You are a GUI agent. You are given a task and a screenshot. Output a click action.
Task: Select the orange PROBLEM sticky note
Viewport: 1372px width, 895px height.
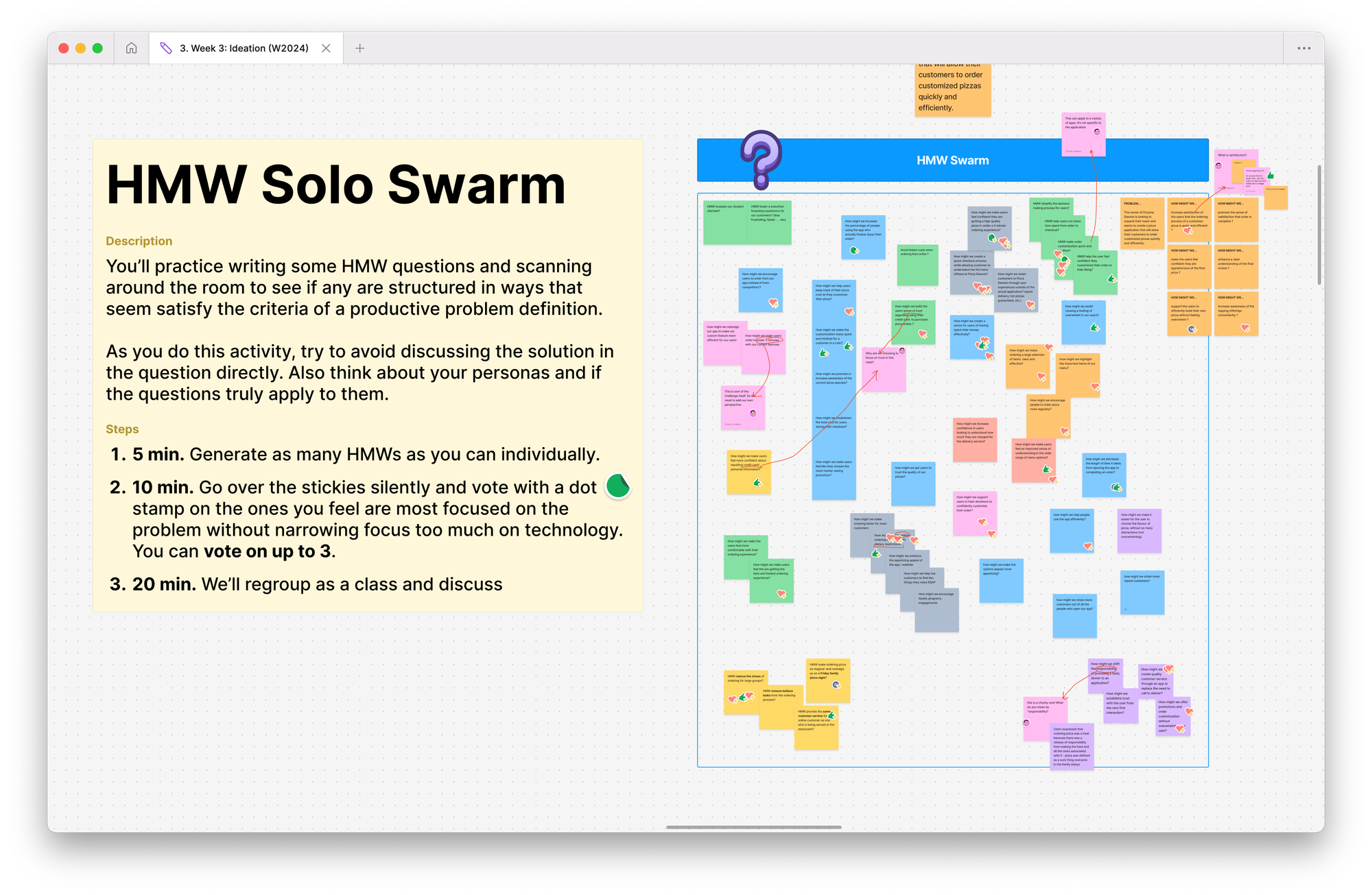[x=1142, y=223]
